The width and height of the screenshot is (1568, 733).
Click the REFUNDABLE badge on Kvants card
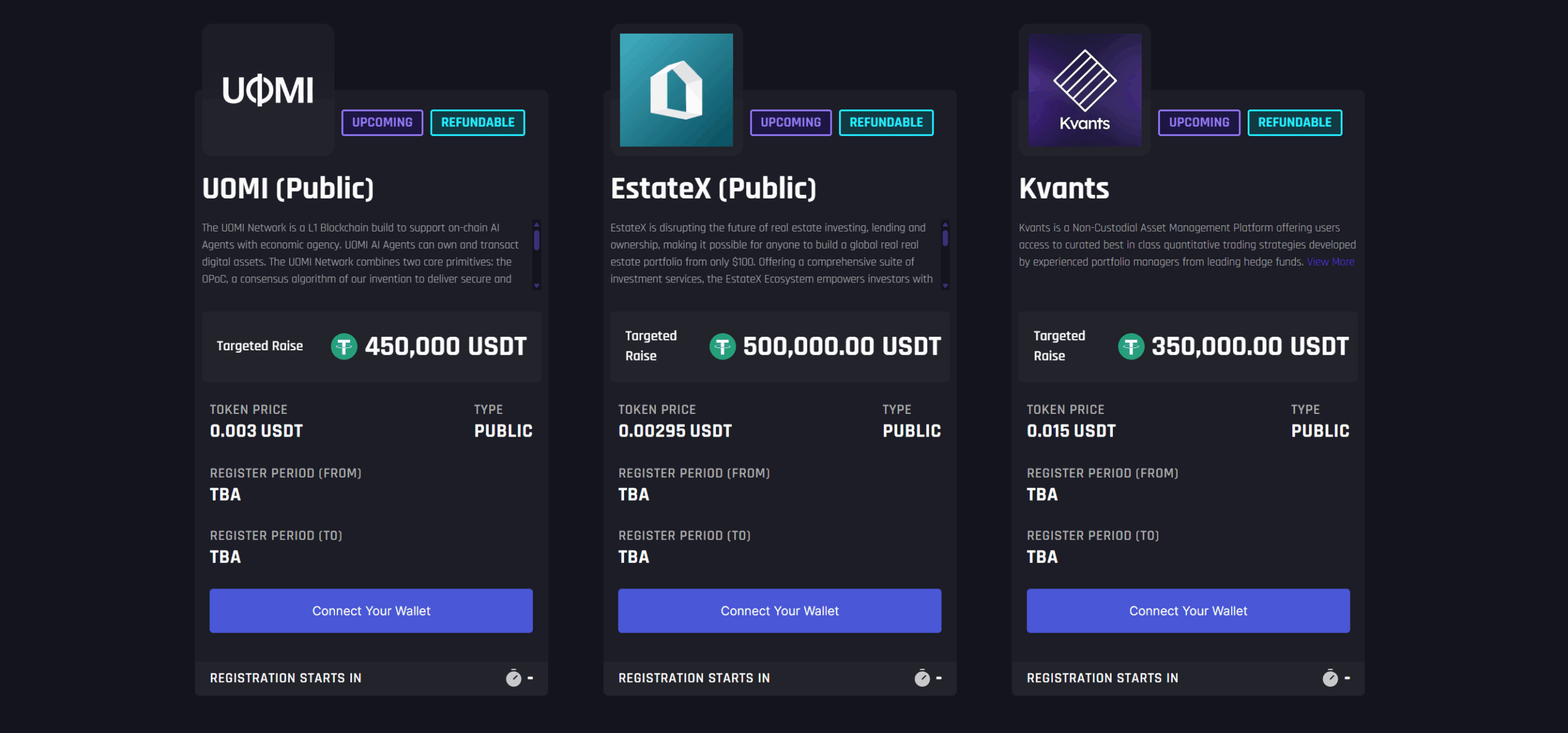point(1295,122)
